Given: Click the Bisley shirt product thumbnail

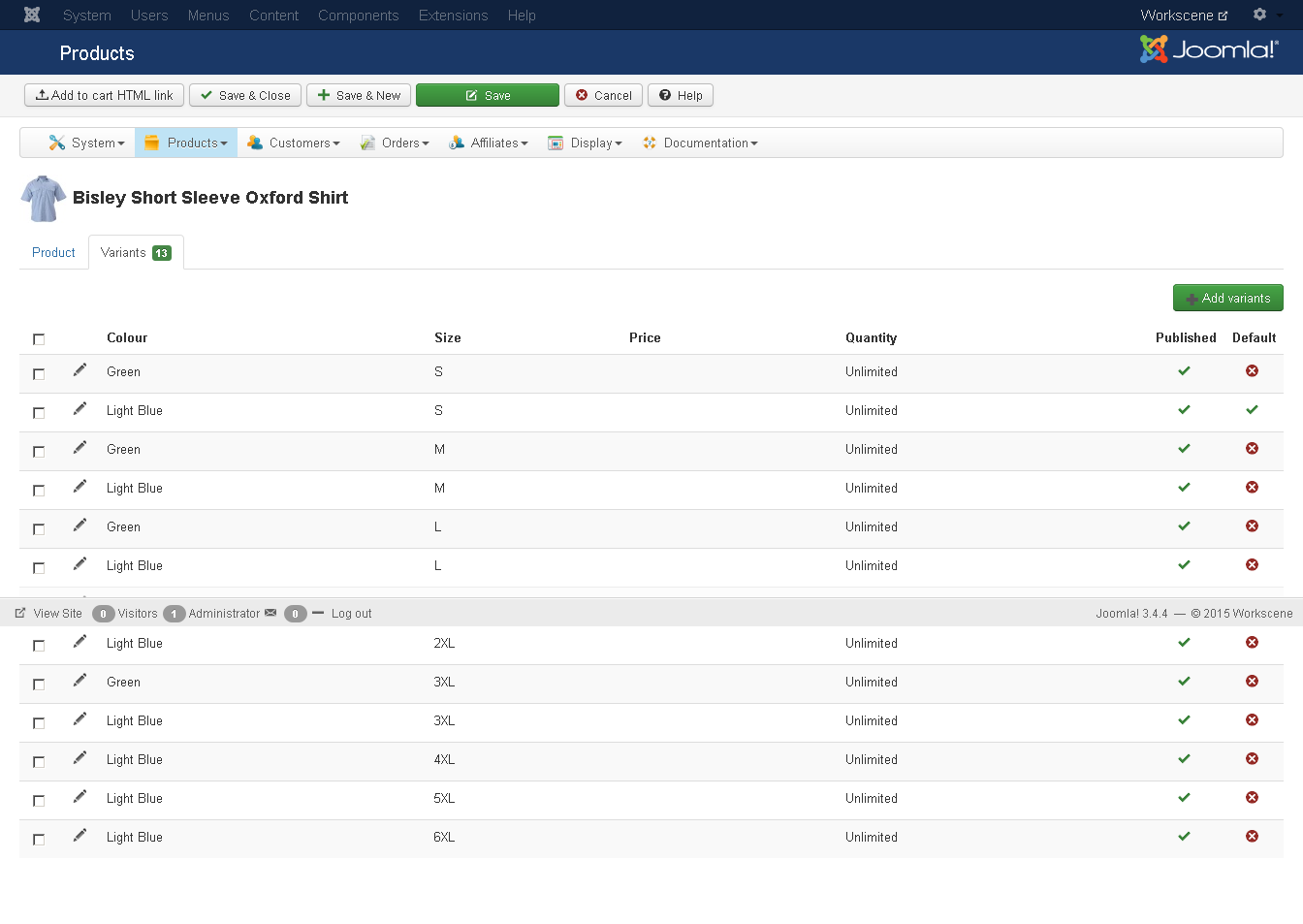Looking at the screenshot, I should coord(44,198).
